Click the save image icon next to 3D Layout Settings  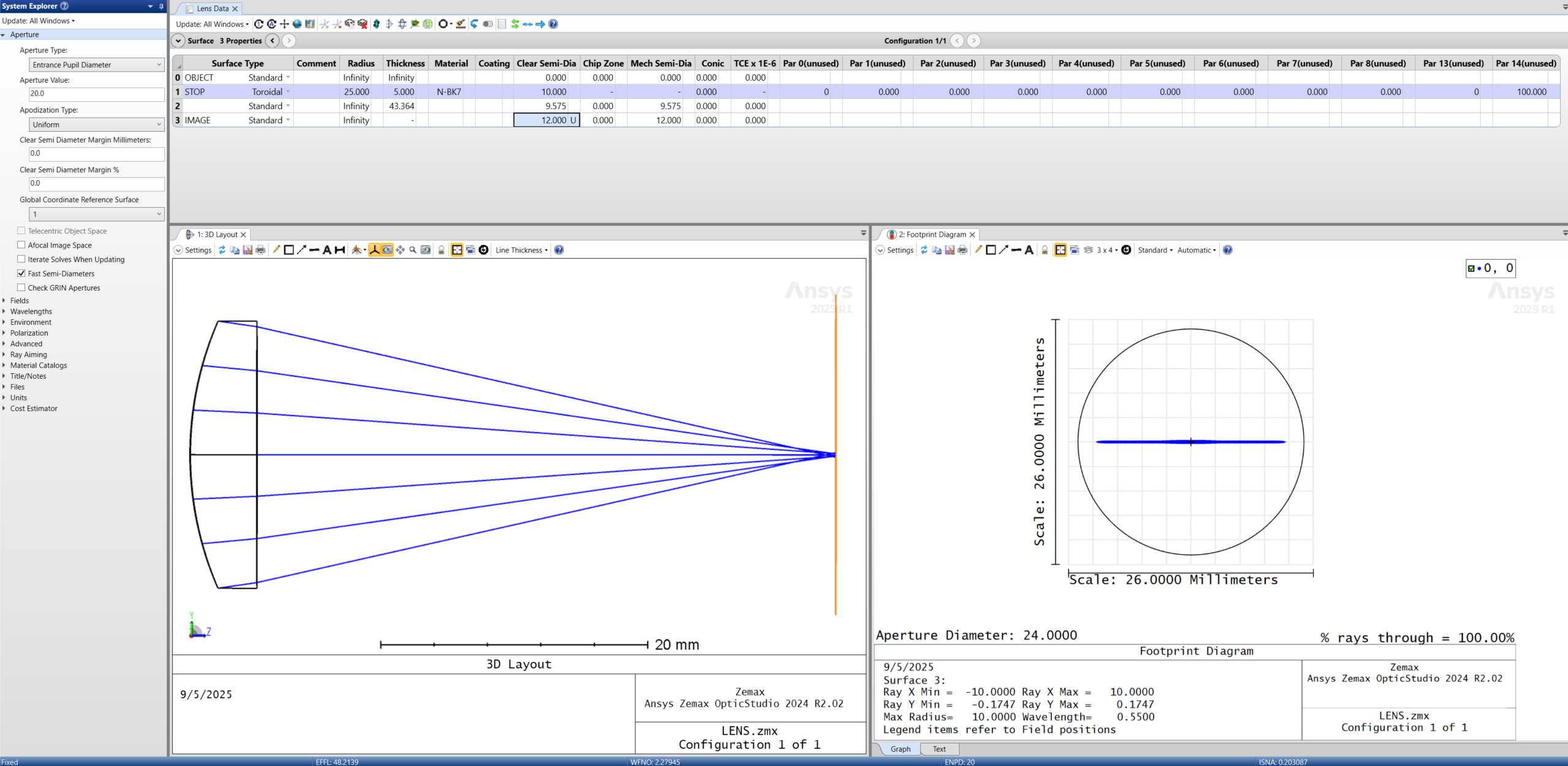(x=248, y=250)
